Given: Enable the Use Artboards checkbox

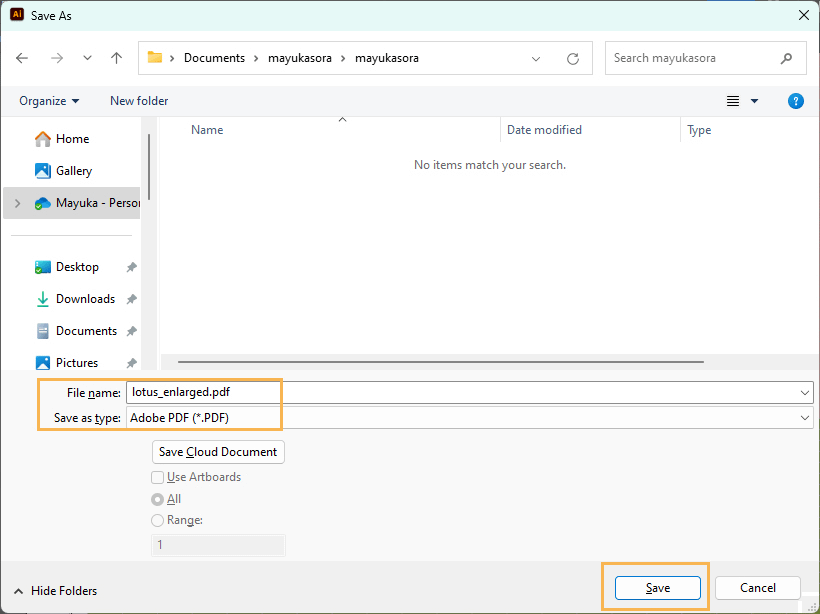Looking at the screenshot, I should point(157,477).
